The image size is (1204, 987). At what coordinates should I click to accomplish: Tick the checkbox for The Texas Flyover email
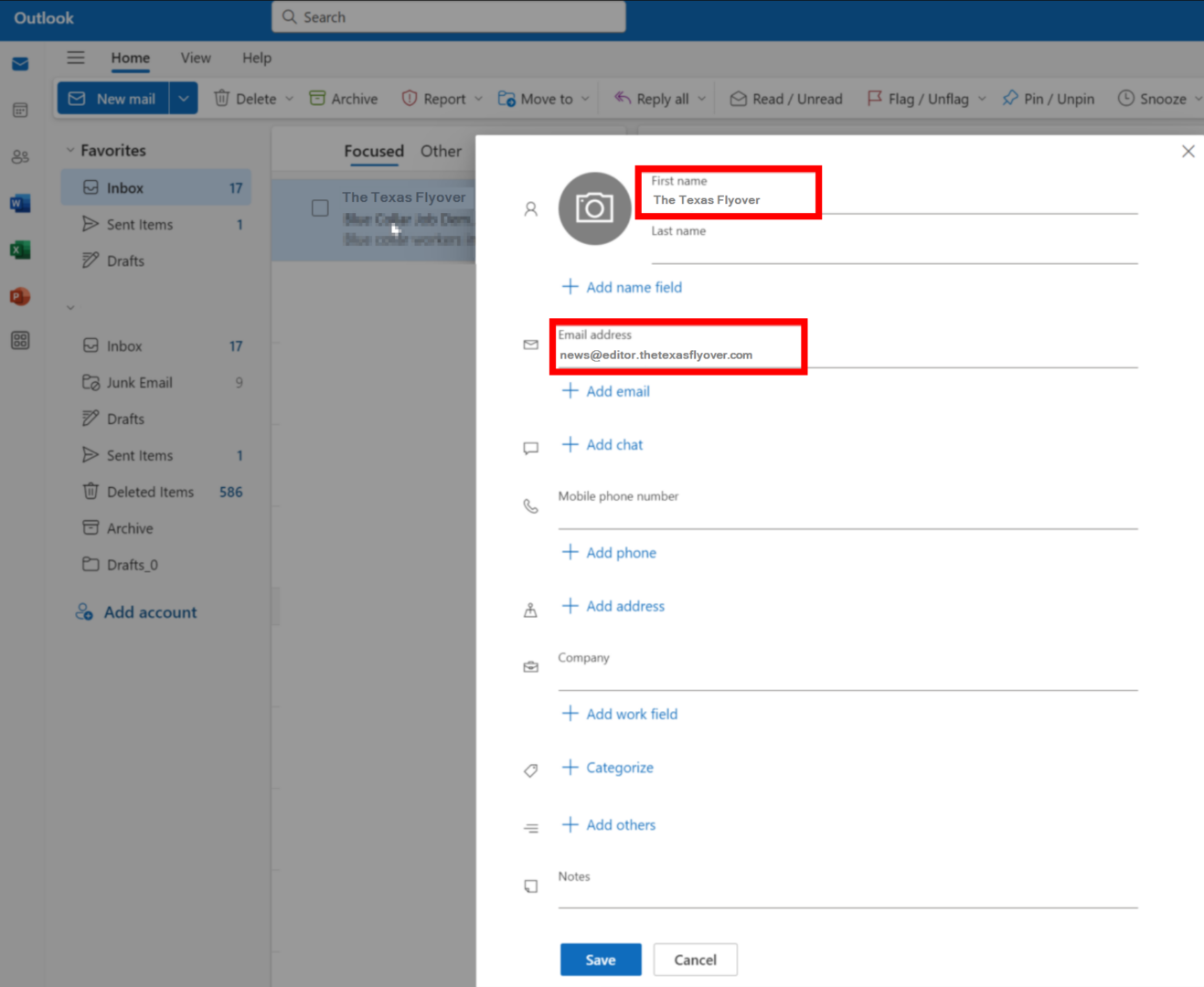tap(320, 208)
